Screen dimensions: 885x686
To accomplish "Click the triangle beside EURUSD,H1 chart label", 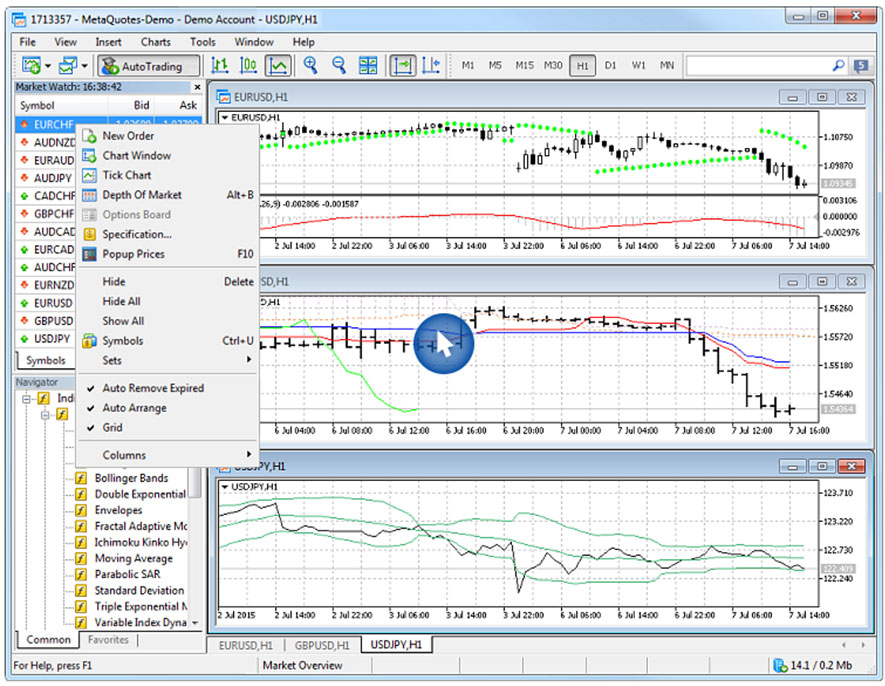I will coord(225,117).
